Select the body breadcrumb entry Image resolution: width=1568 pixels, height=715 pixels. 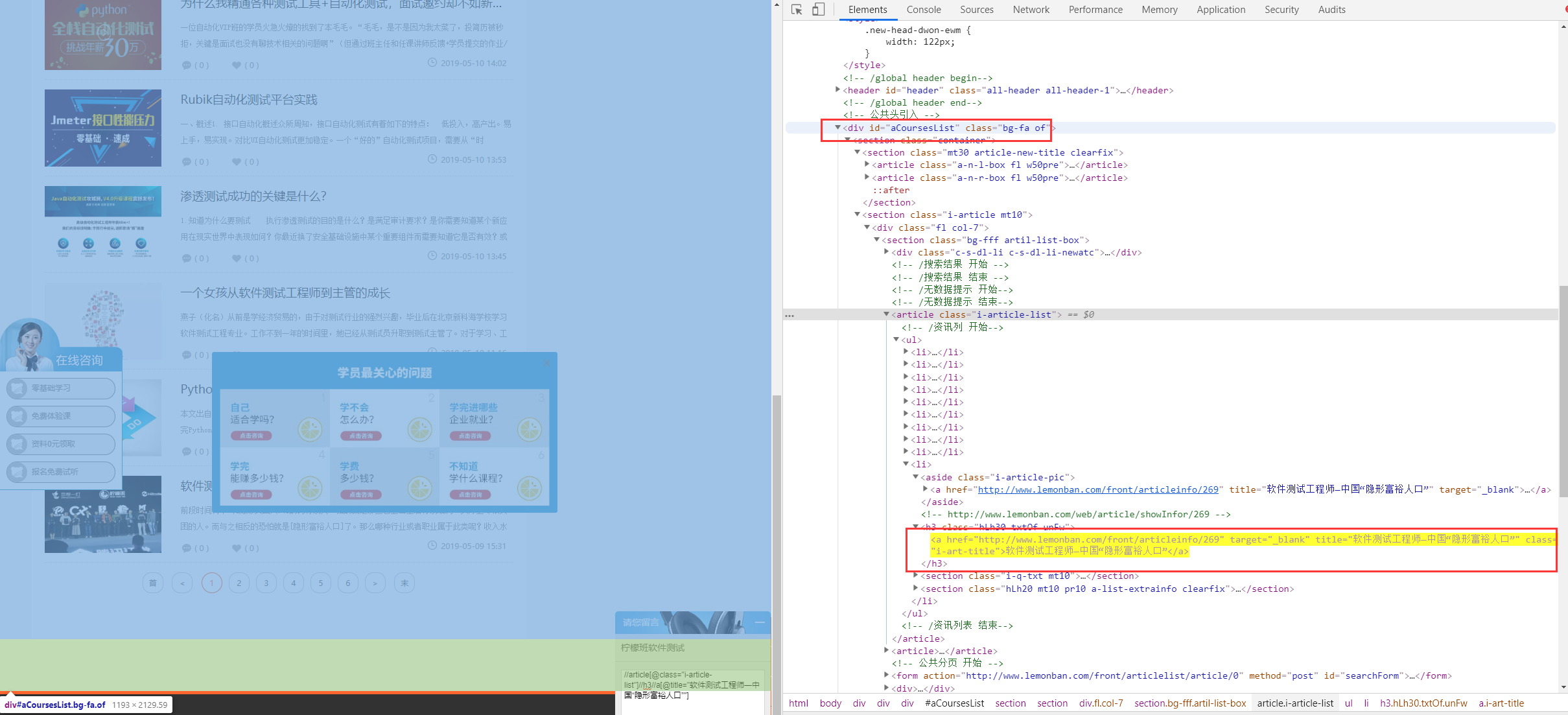[830, 703]
